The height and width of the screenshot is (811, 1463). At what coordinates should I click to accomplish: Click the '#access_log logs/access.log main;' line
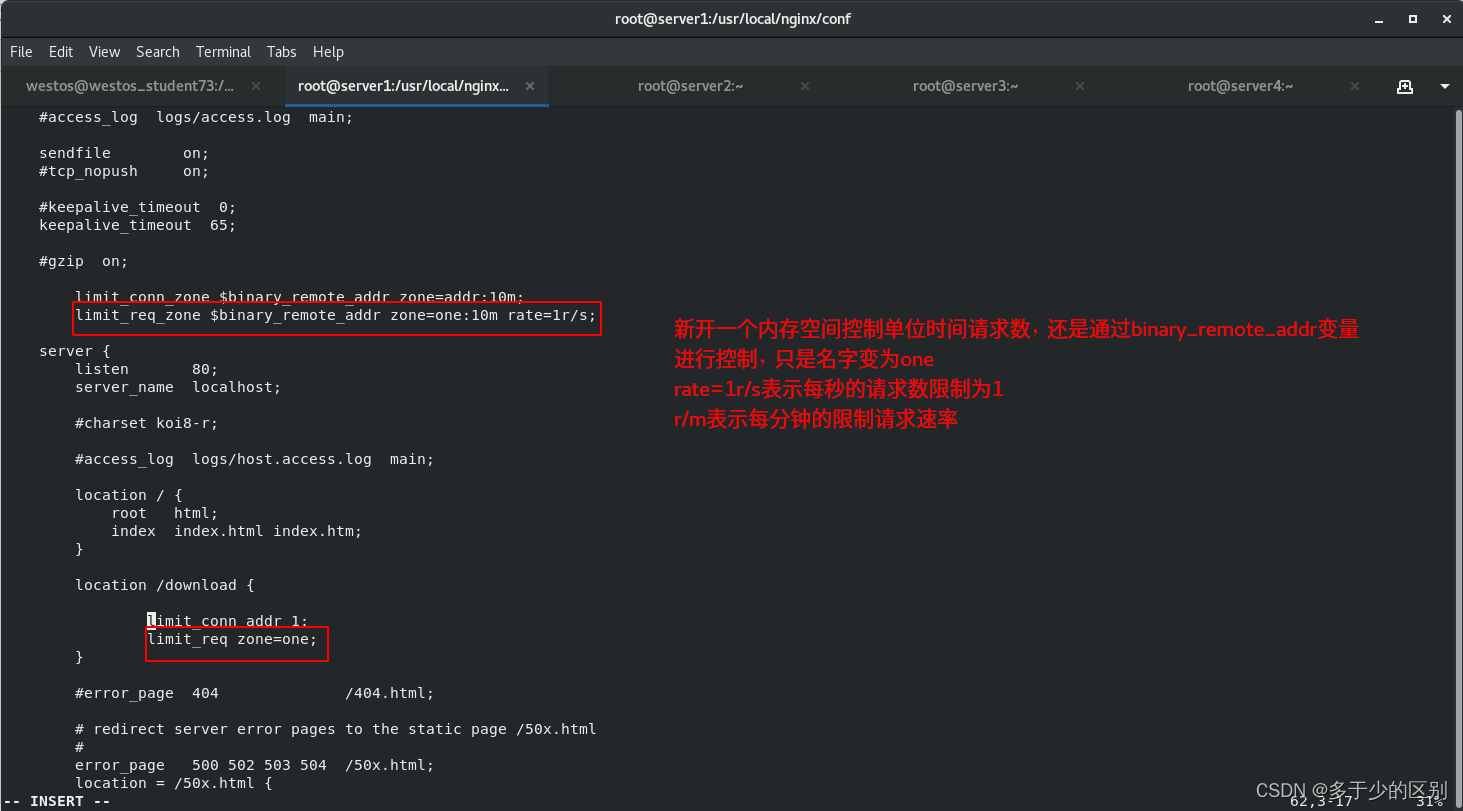pos(196,117)
